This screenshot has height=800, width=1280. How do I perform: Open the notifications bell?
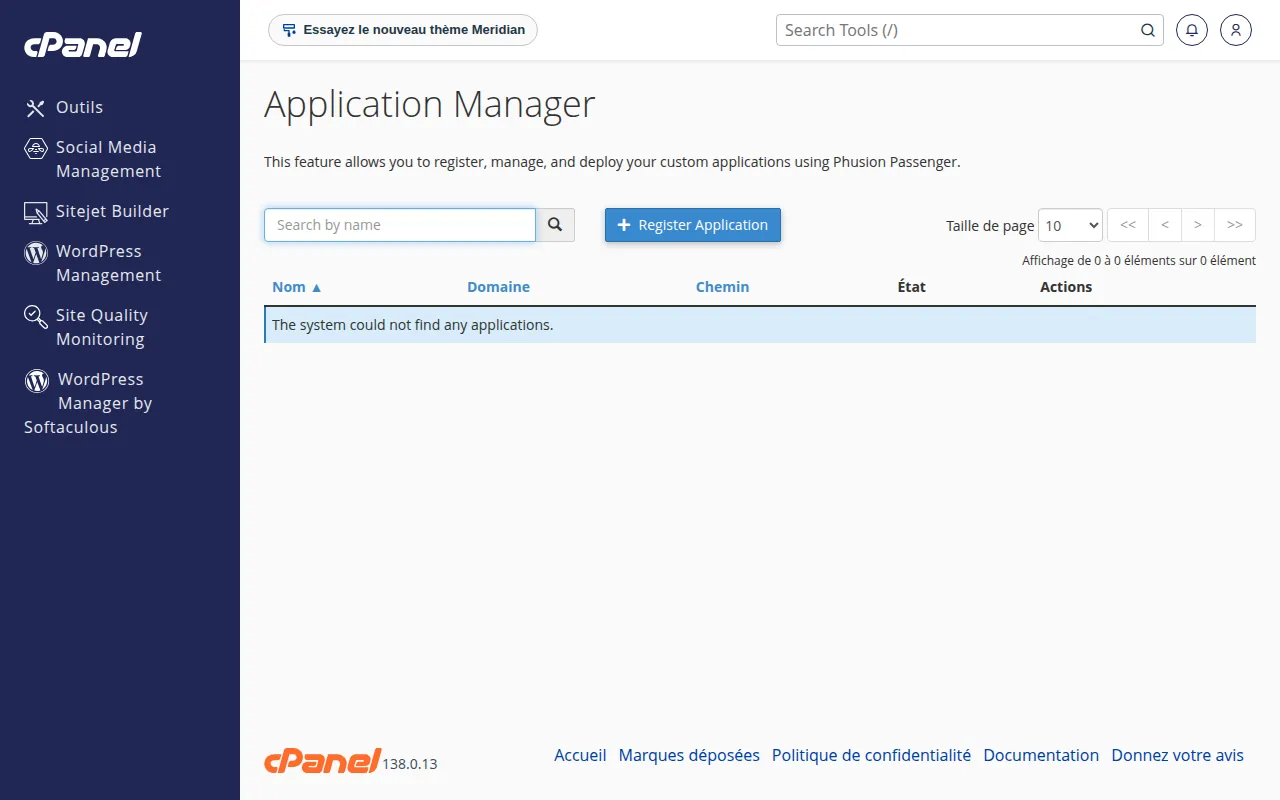point(1192,30)
